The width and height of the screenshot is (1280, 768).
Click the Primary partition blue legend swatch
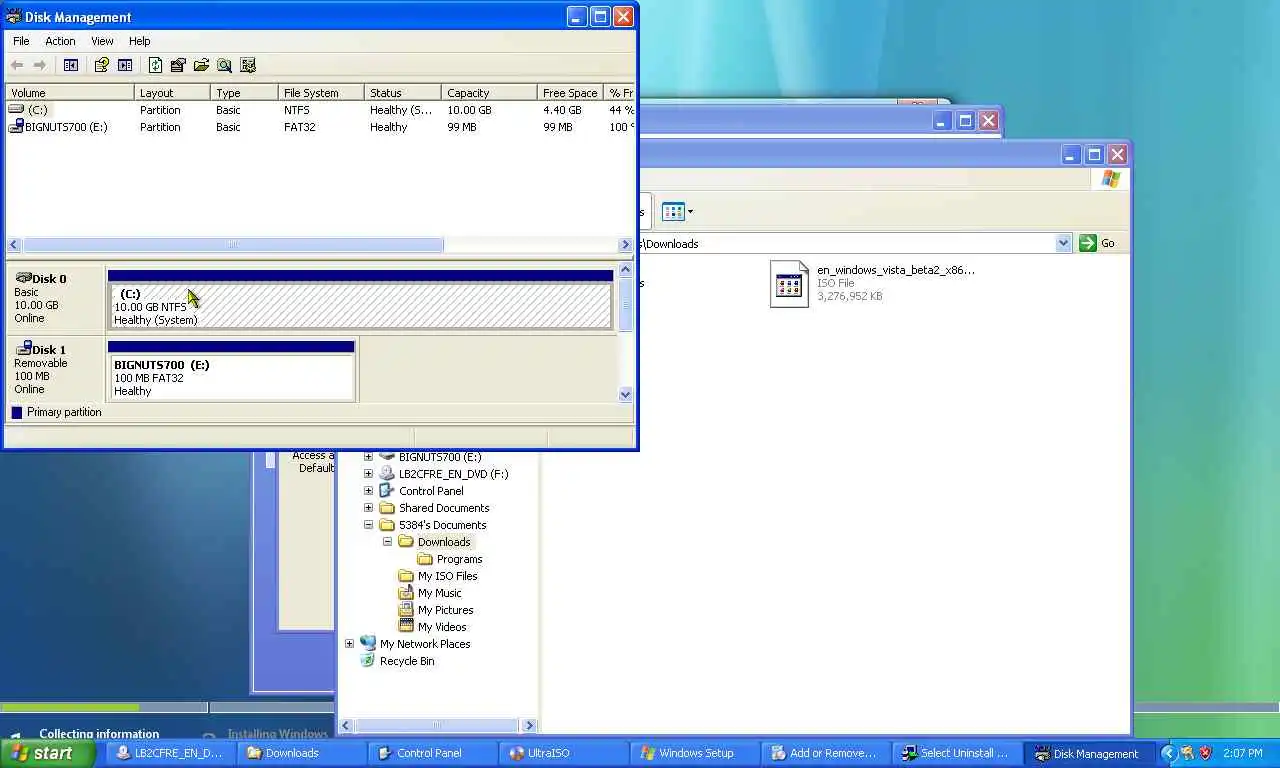tap(16, 412)
